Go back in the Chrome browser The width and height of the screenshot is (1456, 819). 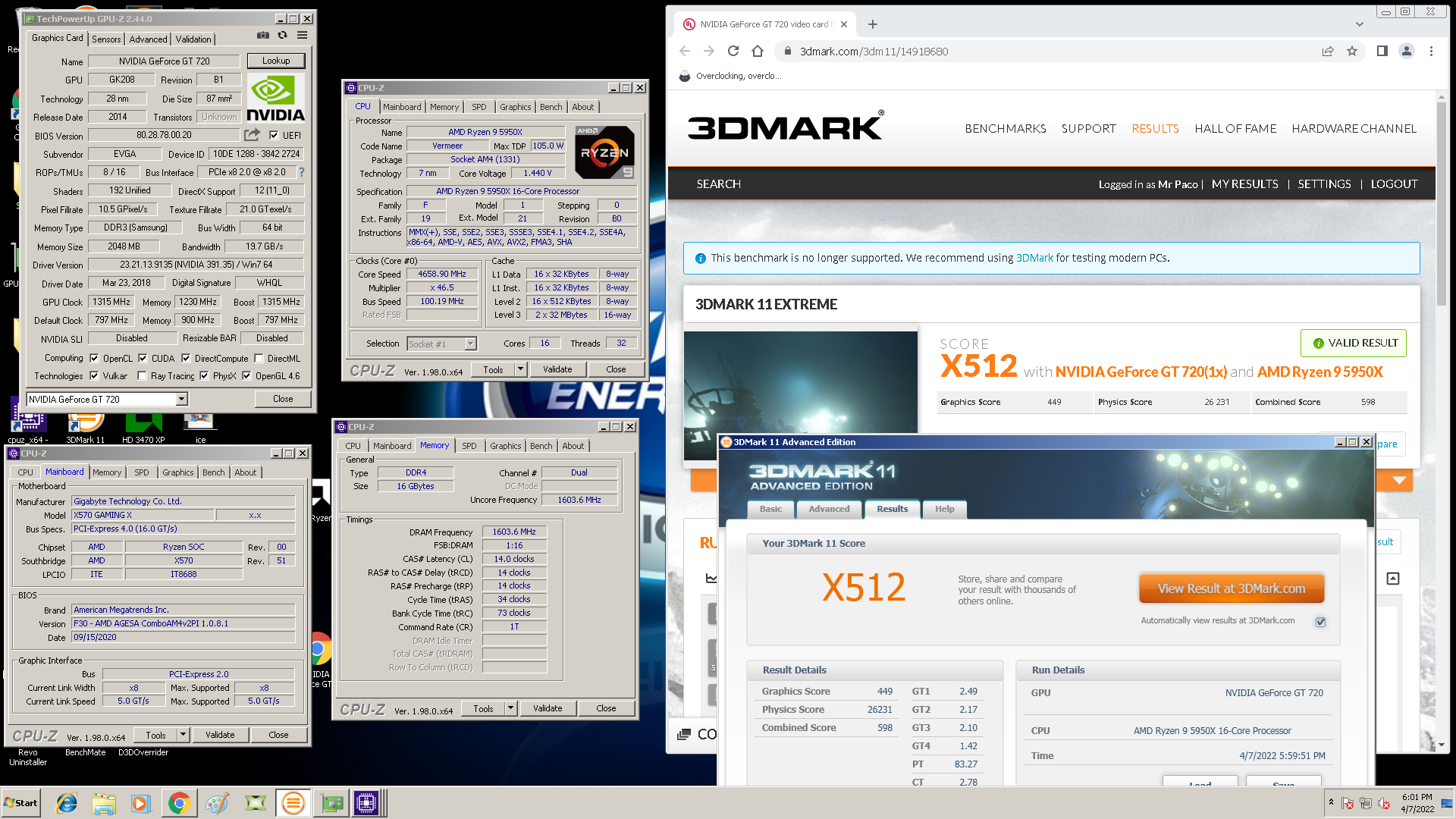(685, 51)
